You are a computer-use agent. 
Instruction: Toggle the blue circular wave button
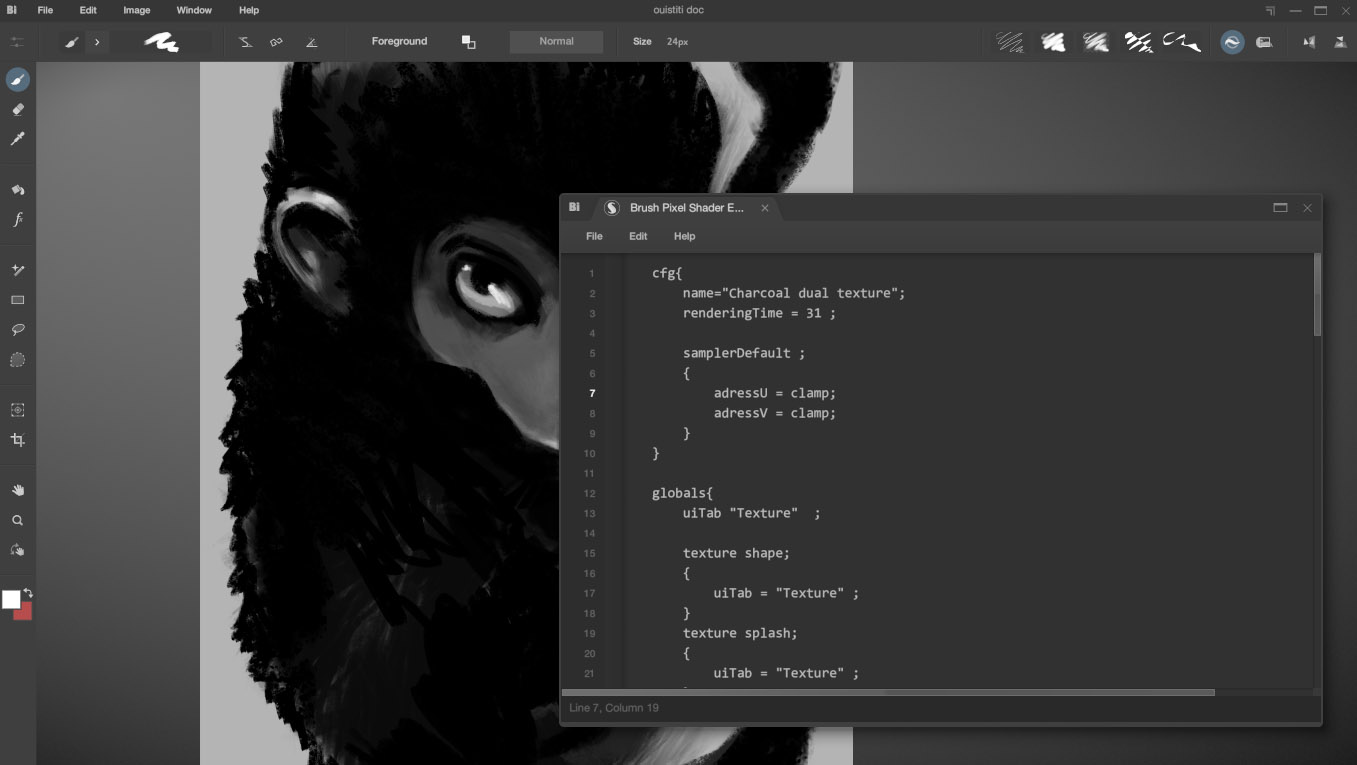pyautogui.click(x=1232, y=42)
